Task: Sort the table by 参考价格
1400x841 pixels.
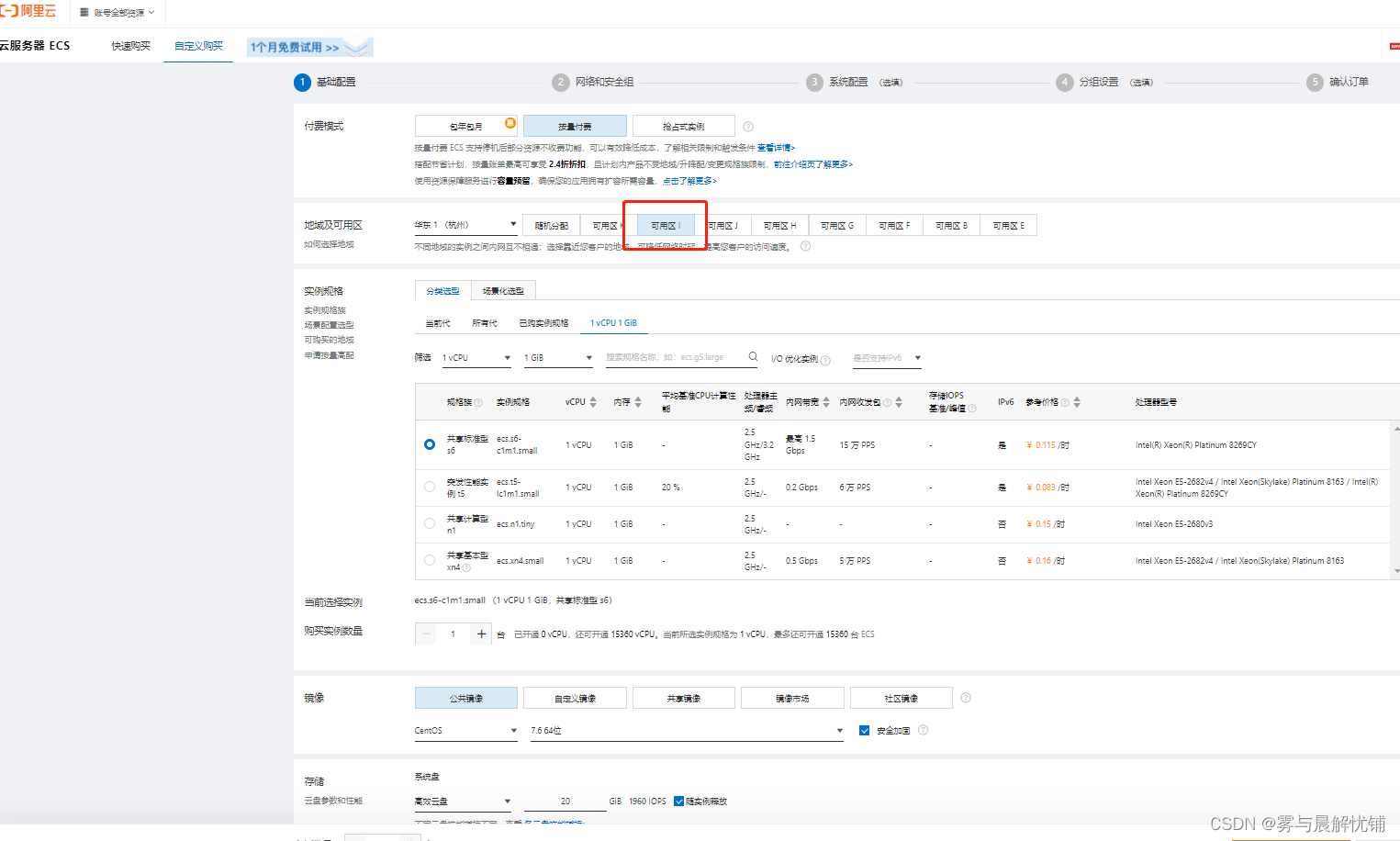Action: click(1077, 402)
